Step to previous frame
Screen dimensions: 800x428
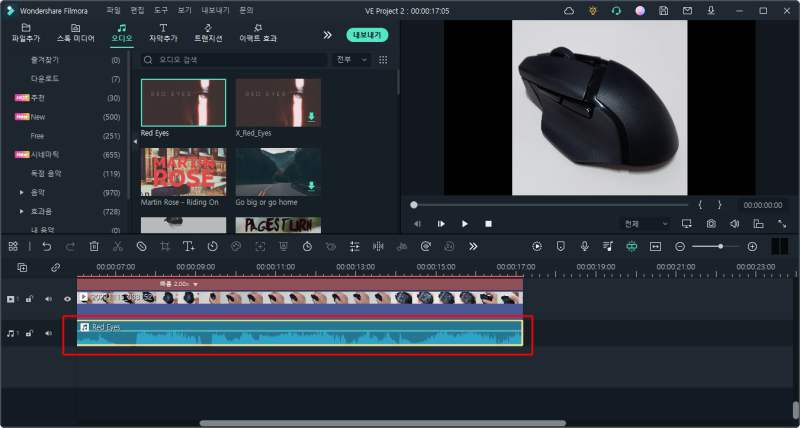coord(417,224)
